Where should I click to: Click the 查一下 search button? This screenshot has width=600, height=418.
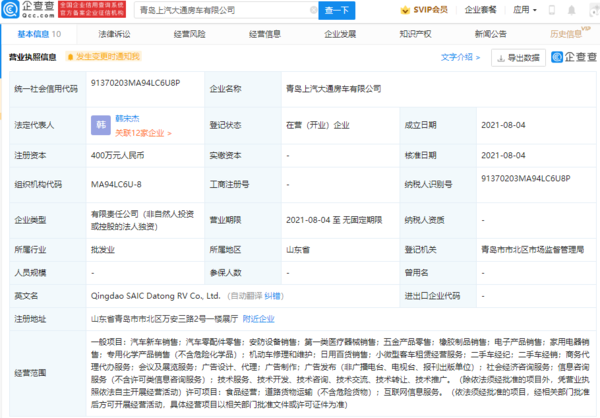coord(337,10)
